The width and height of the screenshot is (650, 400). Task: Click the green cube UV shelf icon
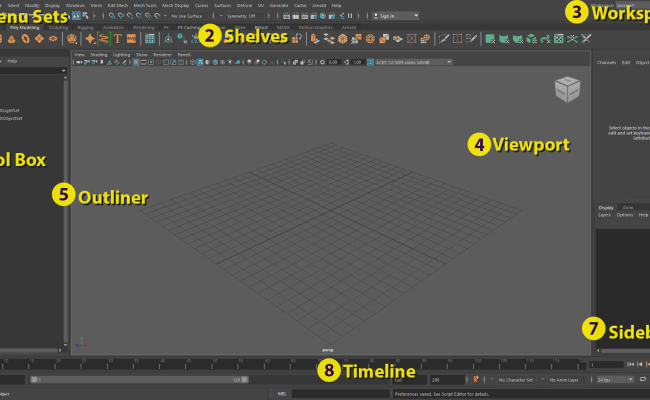pos(531,39)
